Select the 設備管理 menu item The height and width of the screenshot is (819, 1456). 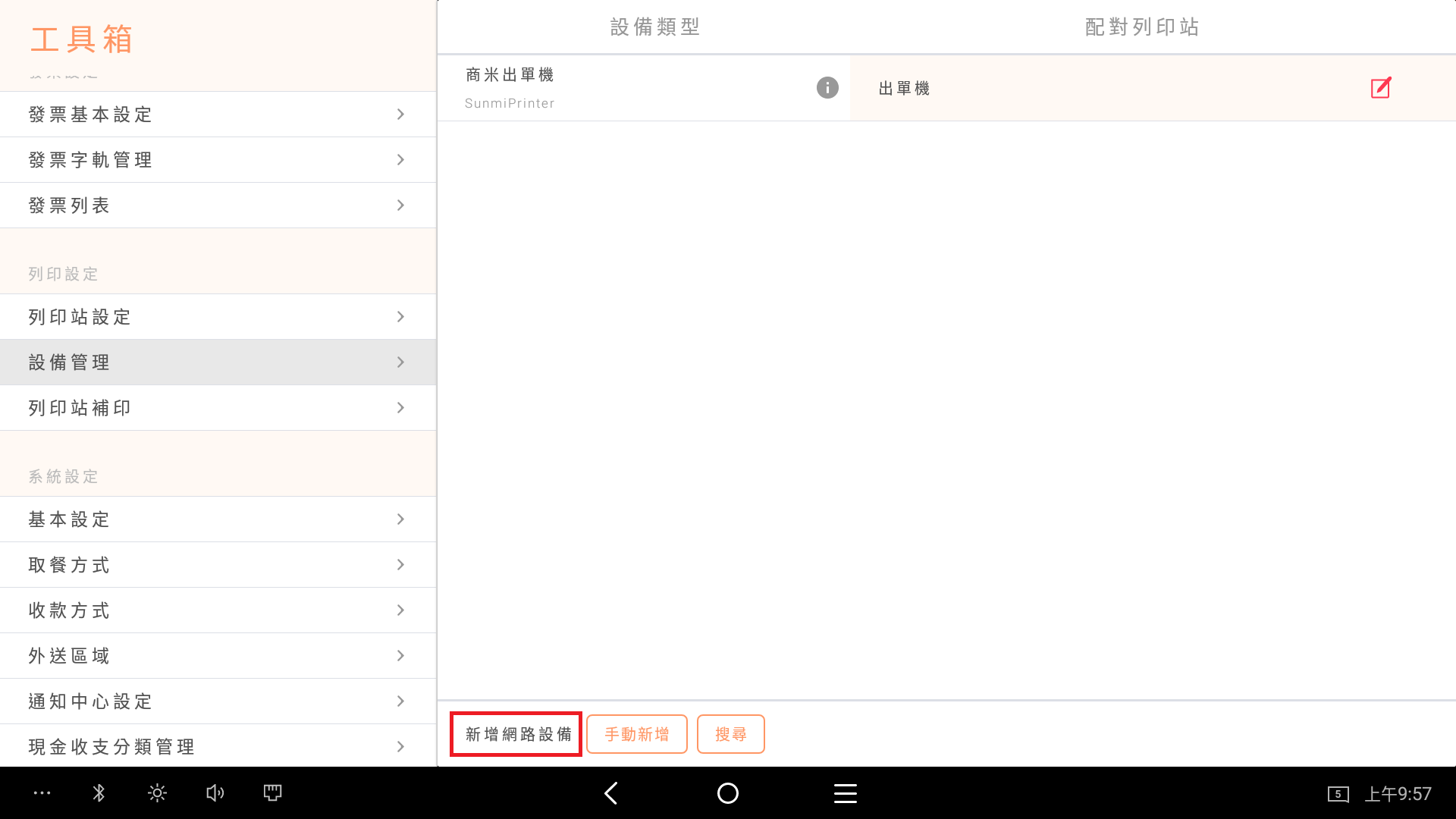(x=218, y=362)
